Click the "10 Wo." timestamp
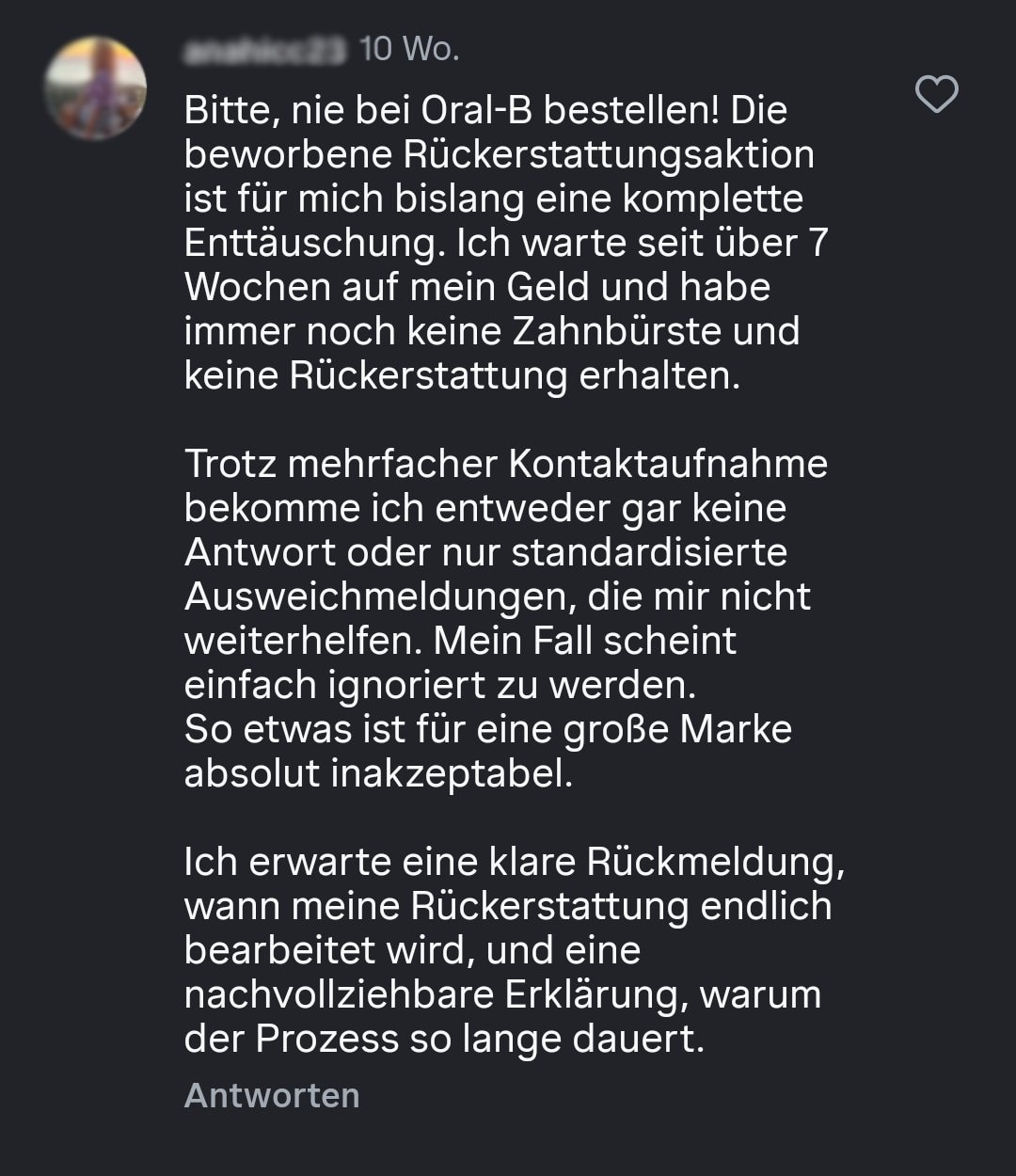The width and height of the screenshot is (1016, 1176). point(409,50)
